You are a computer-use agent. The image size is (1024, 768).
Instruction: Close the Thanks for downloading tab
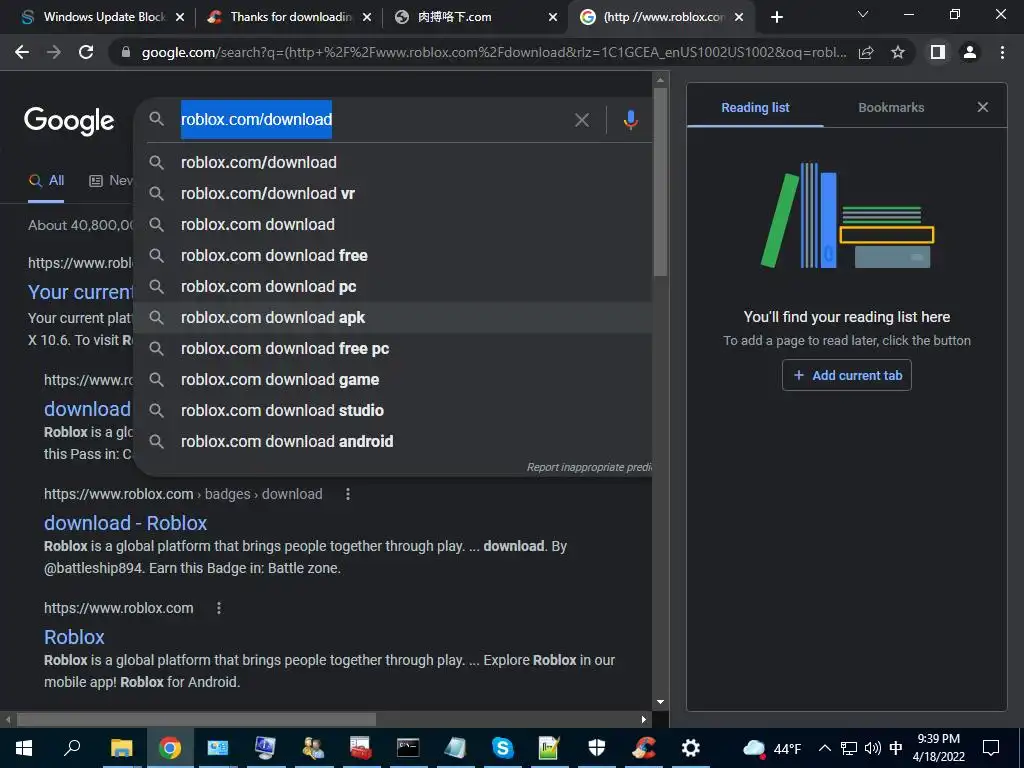367,17
